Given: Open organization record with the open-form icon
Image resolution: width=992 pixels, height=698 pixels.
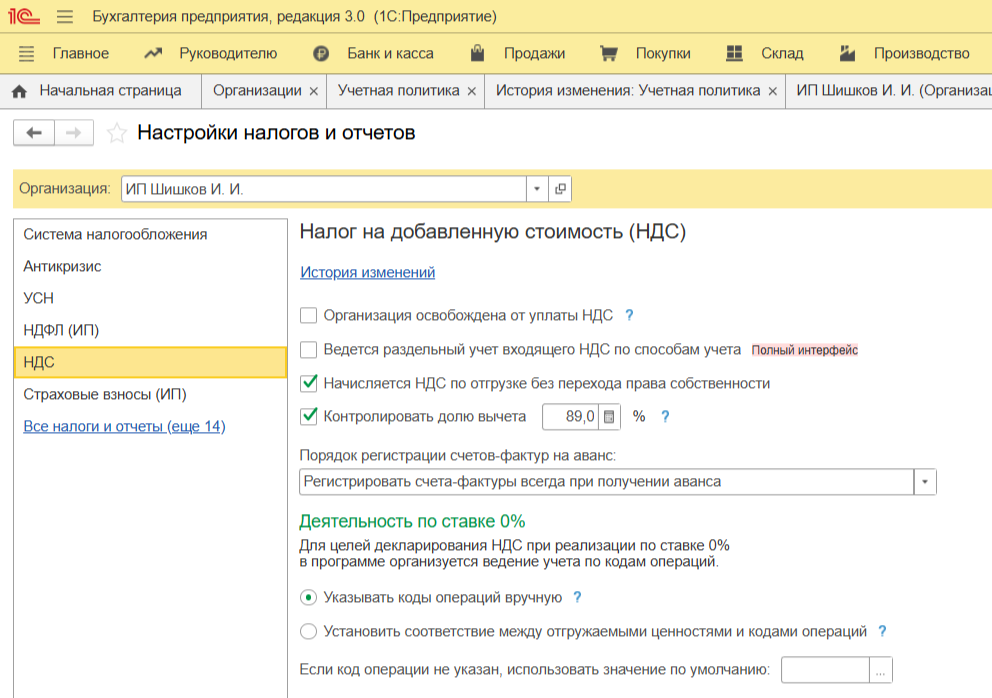Looking at the screenshot, I should 560,189.
